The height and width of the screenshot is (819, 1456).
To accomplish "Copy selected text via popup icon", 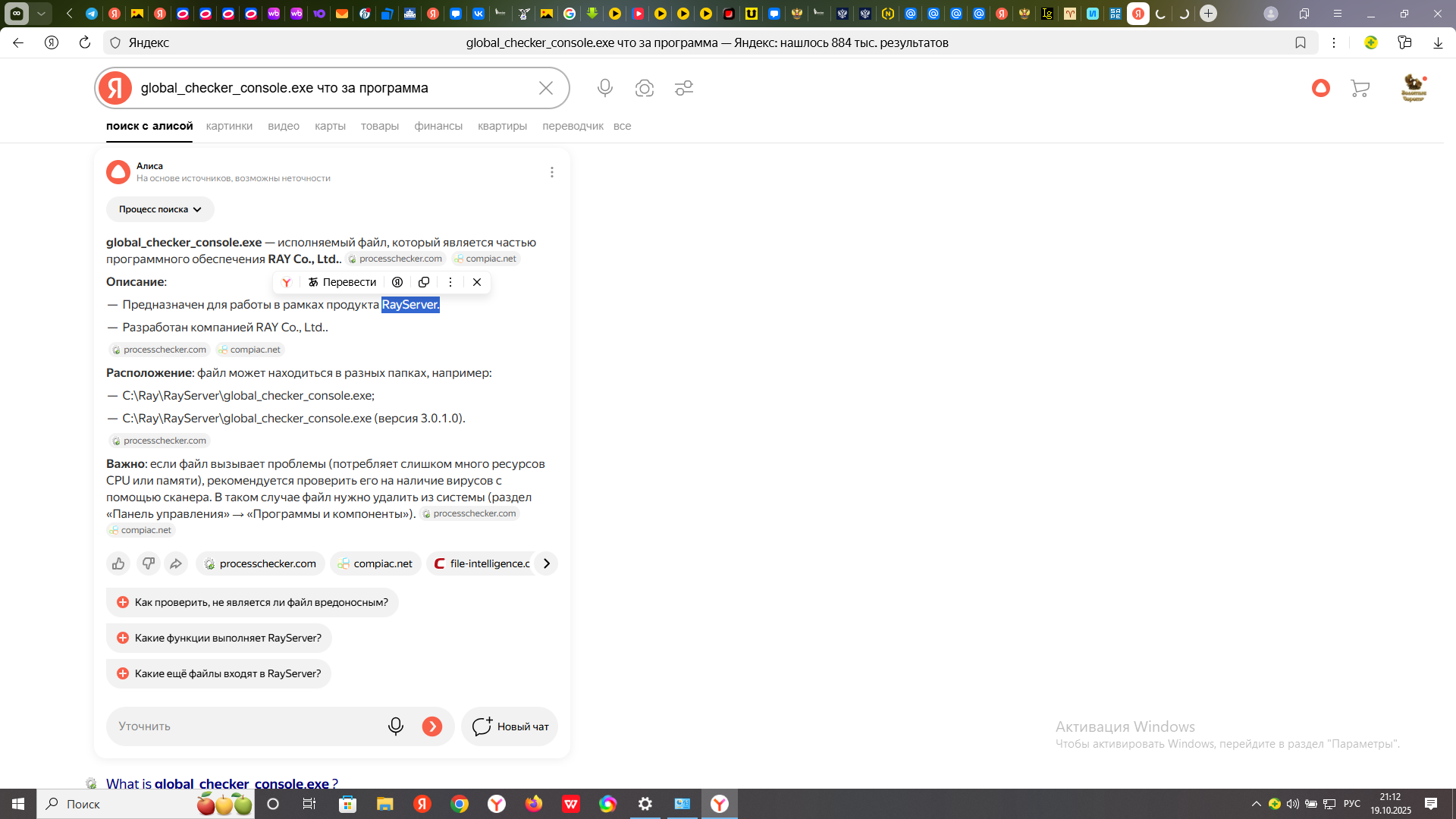I will pos(424,282).
